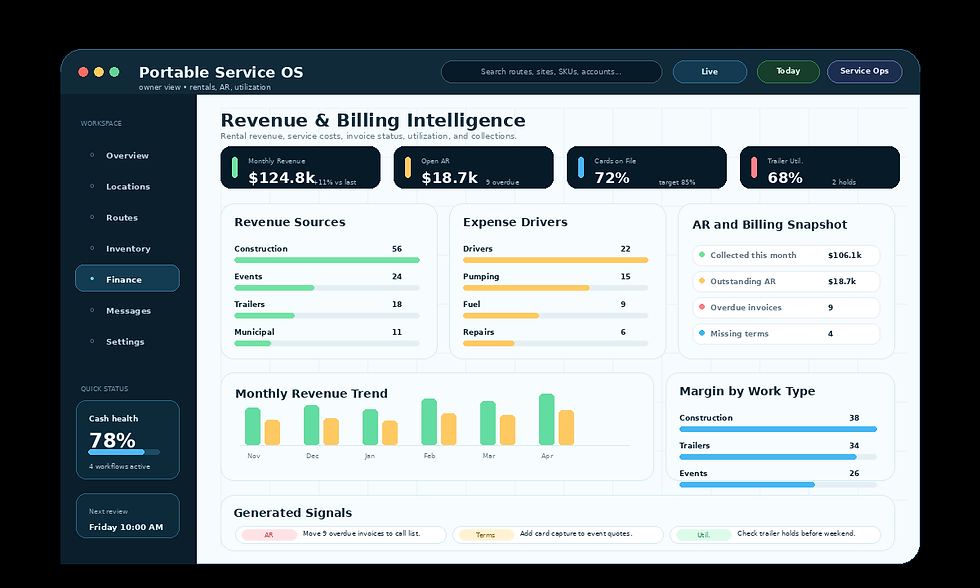Click the blue Cards on File indicator pill
The height and width of the screenshot is (588, 980).
click(x=581, y=167)
